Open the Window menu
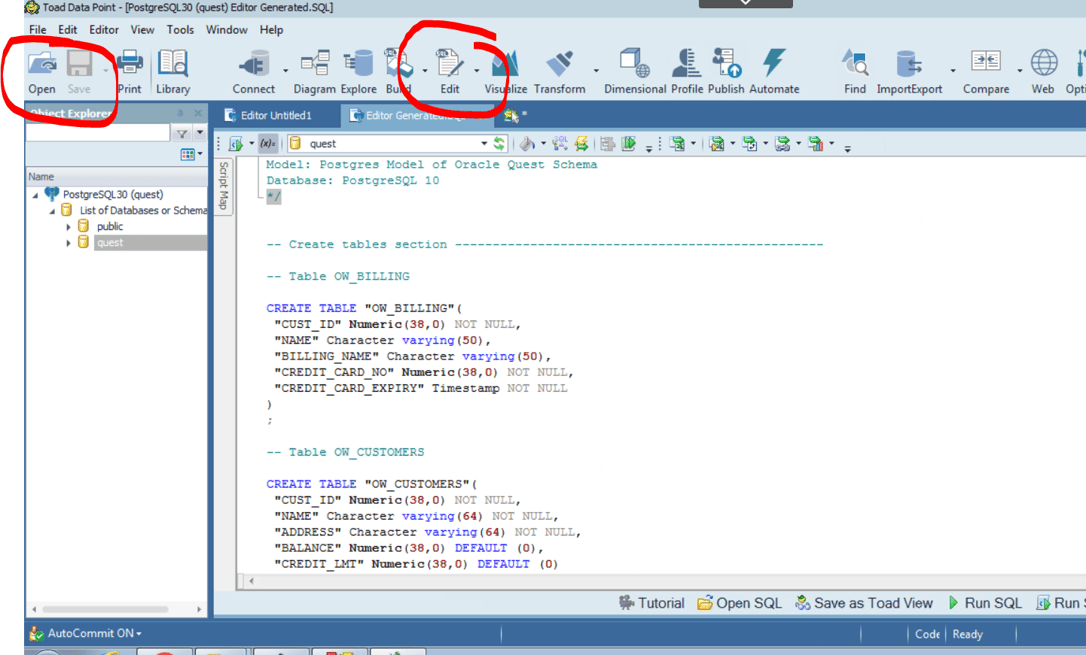1086x655 pixels. (x=226, y=30)
